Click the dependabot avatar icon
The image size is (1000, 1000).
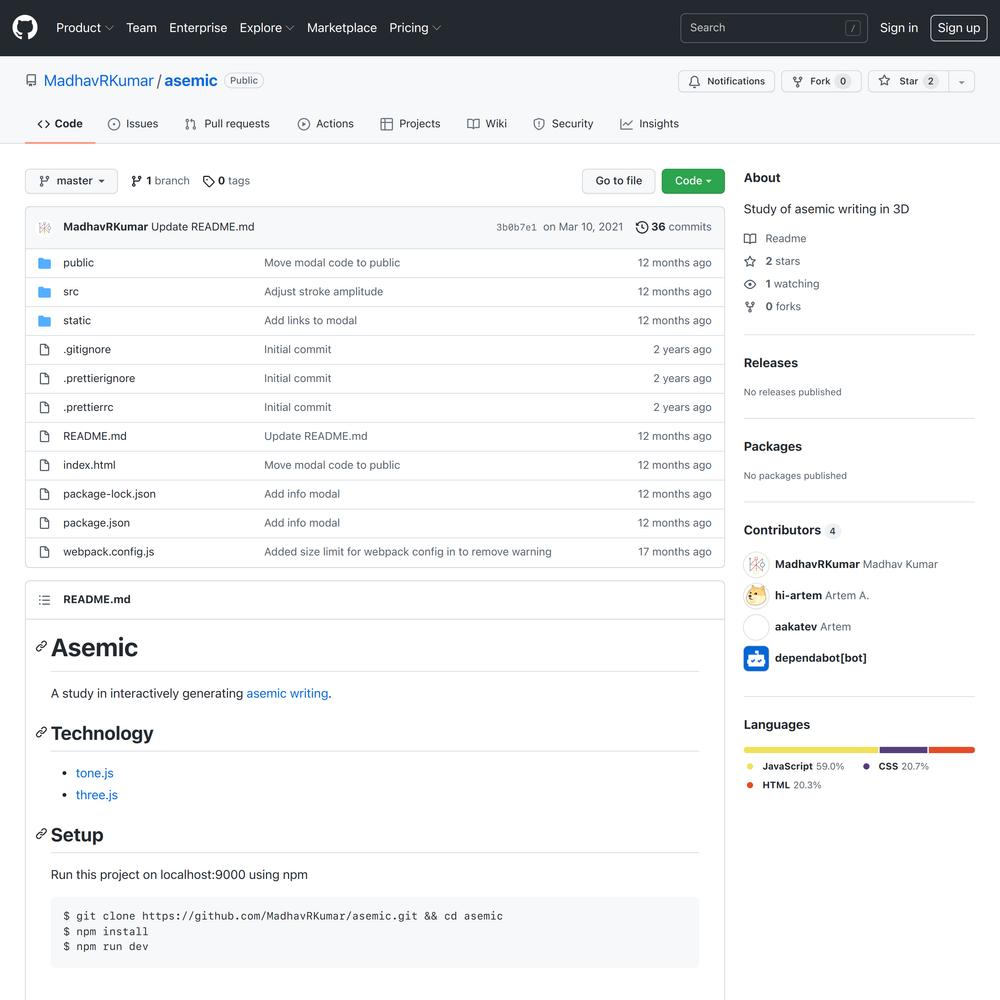pyautogui.click(x=756, y=658)
